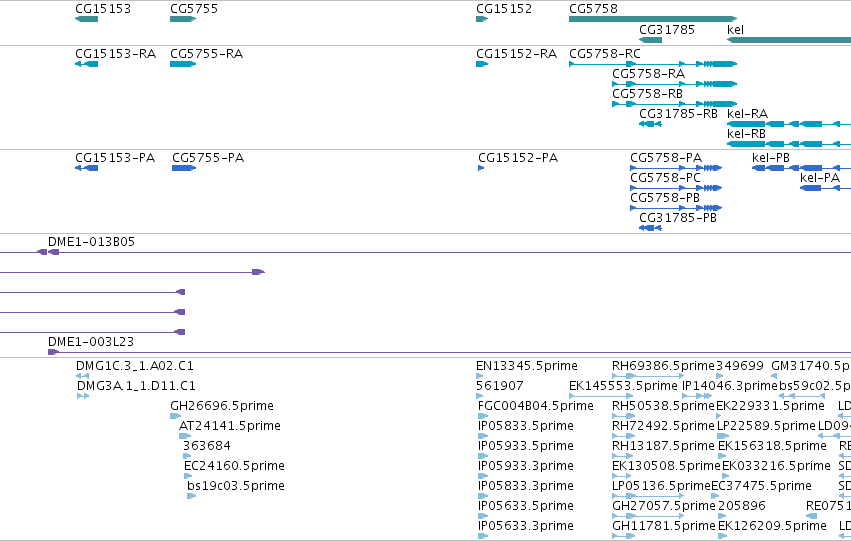Open EST DMG3A.1_1.D11.C1 label

[136, 386]
